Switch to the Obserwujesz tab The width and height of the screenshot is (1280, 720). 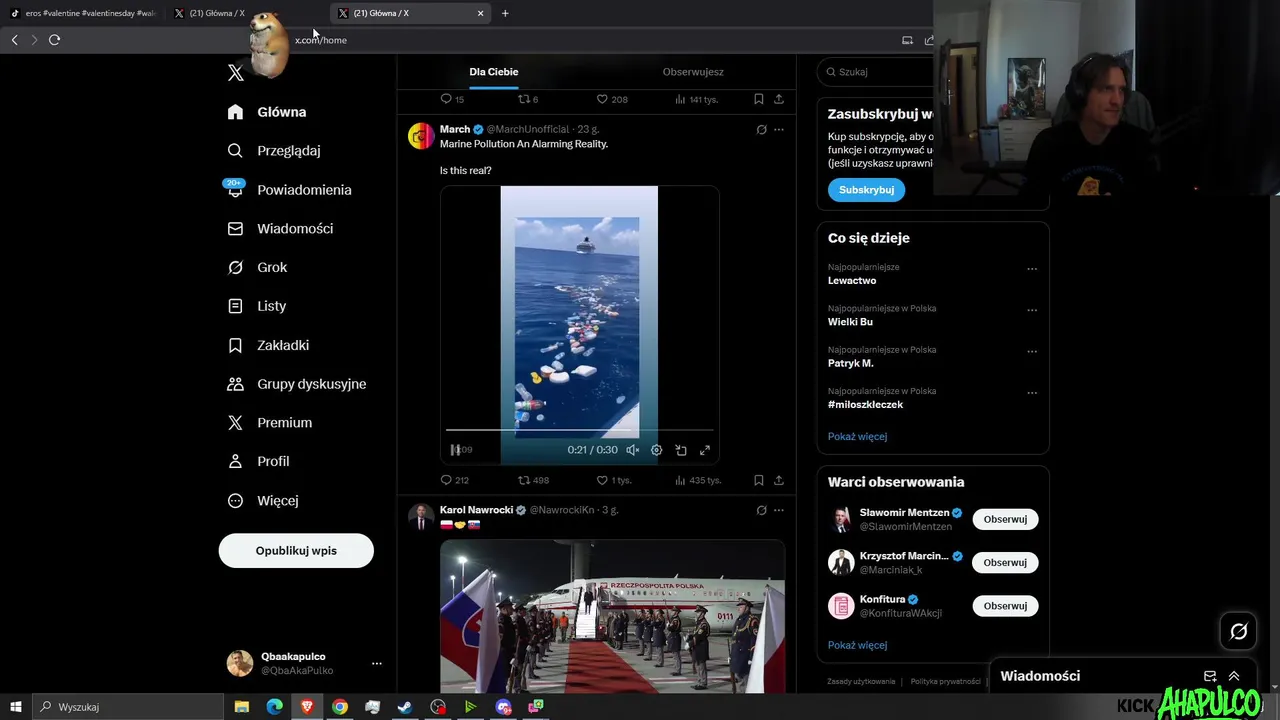coord(693,72)
